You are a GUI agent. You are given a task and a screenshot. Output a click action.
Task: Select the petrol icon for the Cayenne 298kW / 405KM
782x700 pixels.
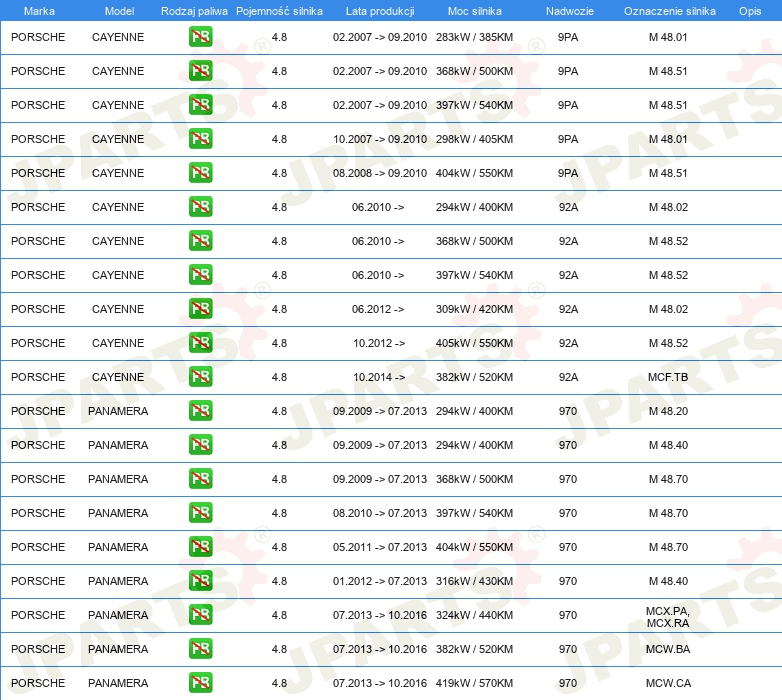(x=200, y=139)
